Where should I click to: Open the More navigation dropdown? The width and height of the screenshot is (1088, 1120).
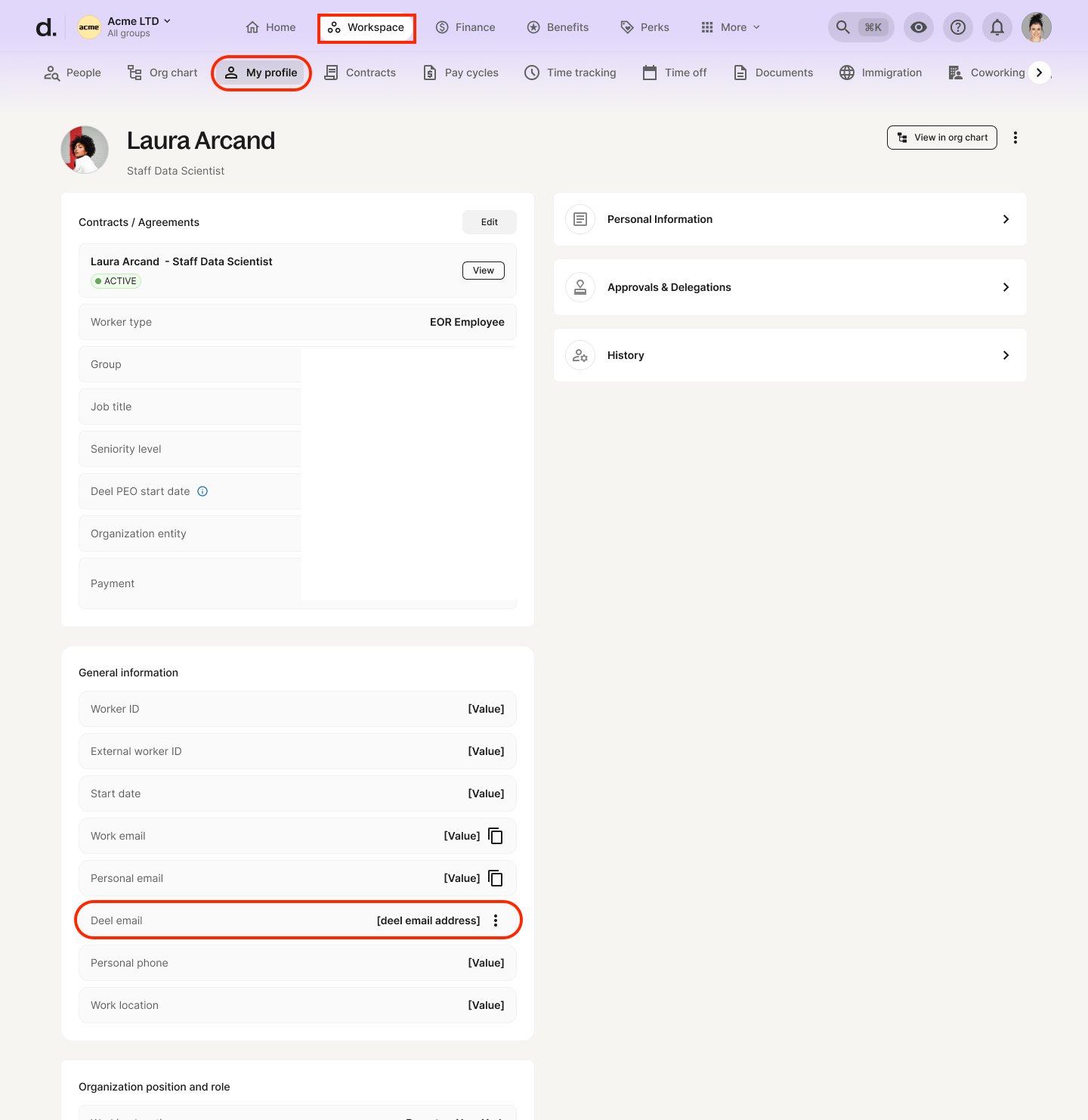coord(729,26)
